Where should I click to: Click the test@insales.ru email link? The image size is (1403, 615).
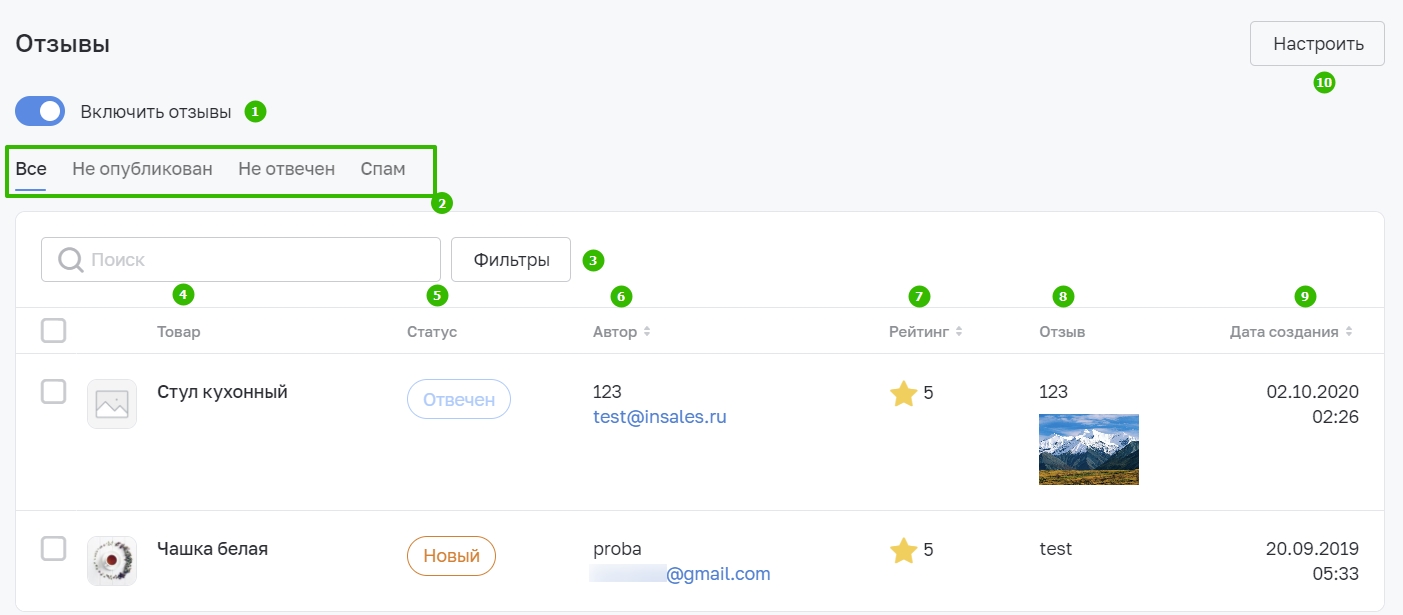660,417
